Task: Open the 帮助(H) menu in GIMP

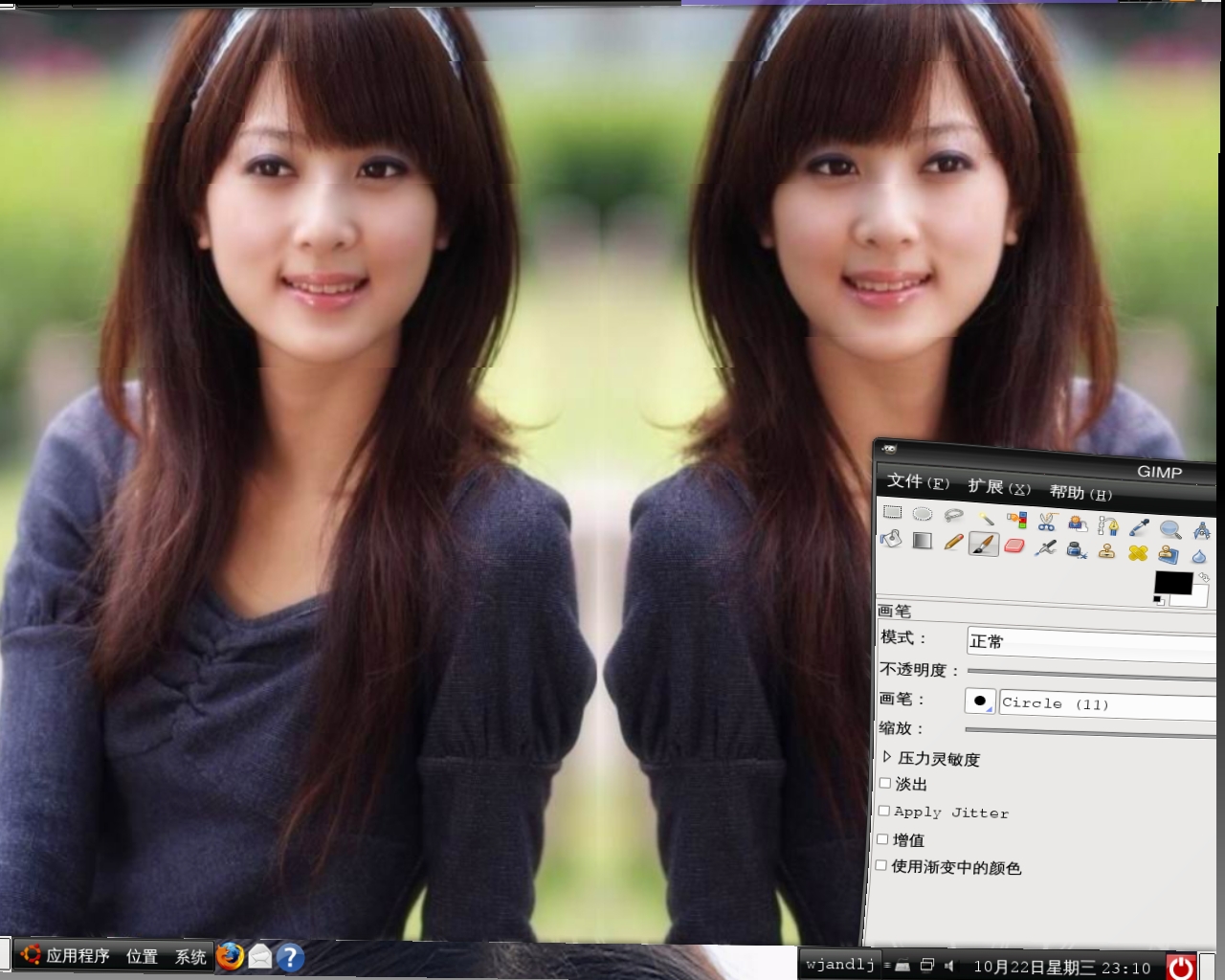Action: pos(1080,493)
